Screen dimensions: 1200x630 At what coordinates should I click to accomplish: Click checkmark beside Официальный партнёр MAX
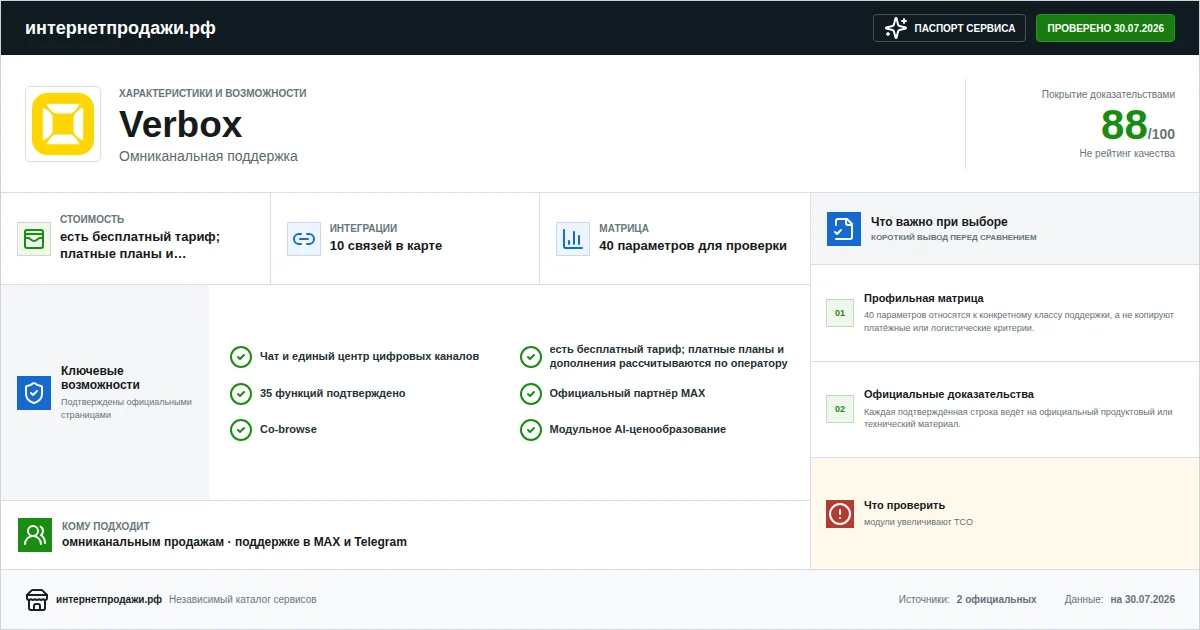pos(531,394)
